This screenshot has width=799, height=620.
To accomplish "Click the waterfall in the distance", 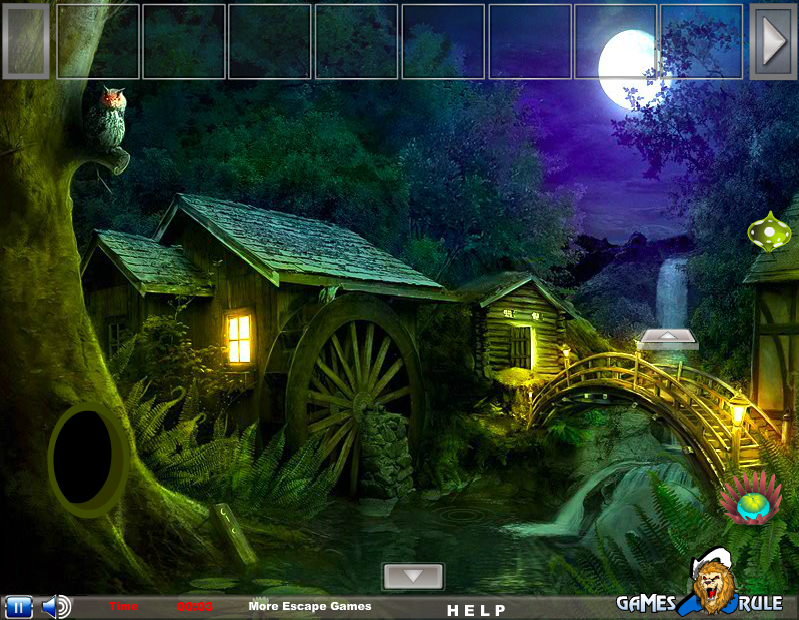I will coord(672,293).
